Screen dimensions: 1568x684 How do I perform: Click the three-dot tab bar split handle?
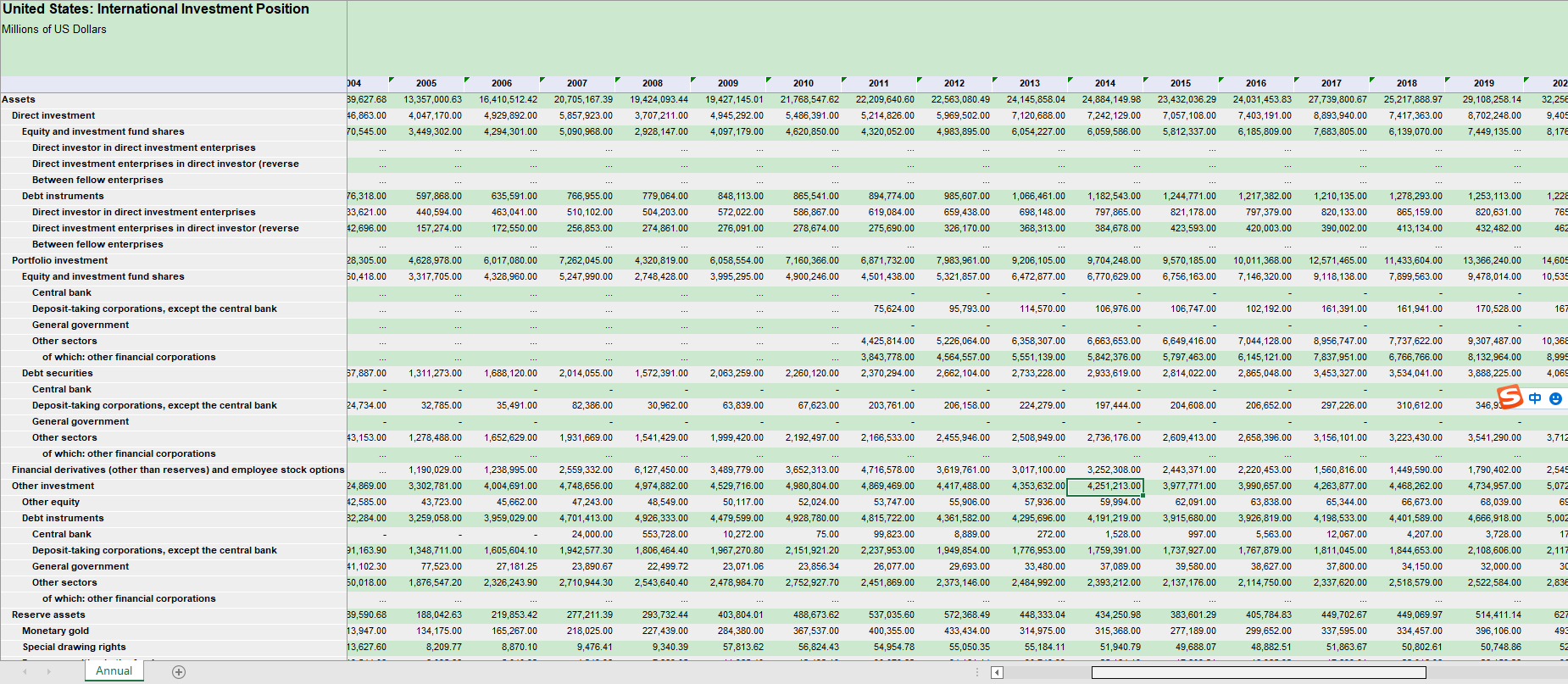click(x=977, y=672)
